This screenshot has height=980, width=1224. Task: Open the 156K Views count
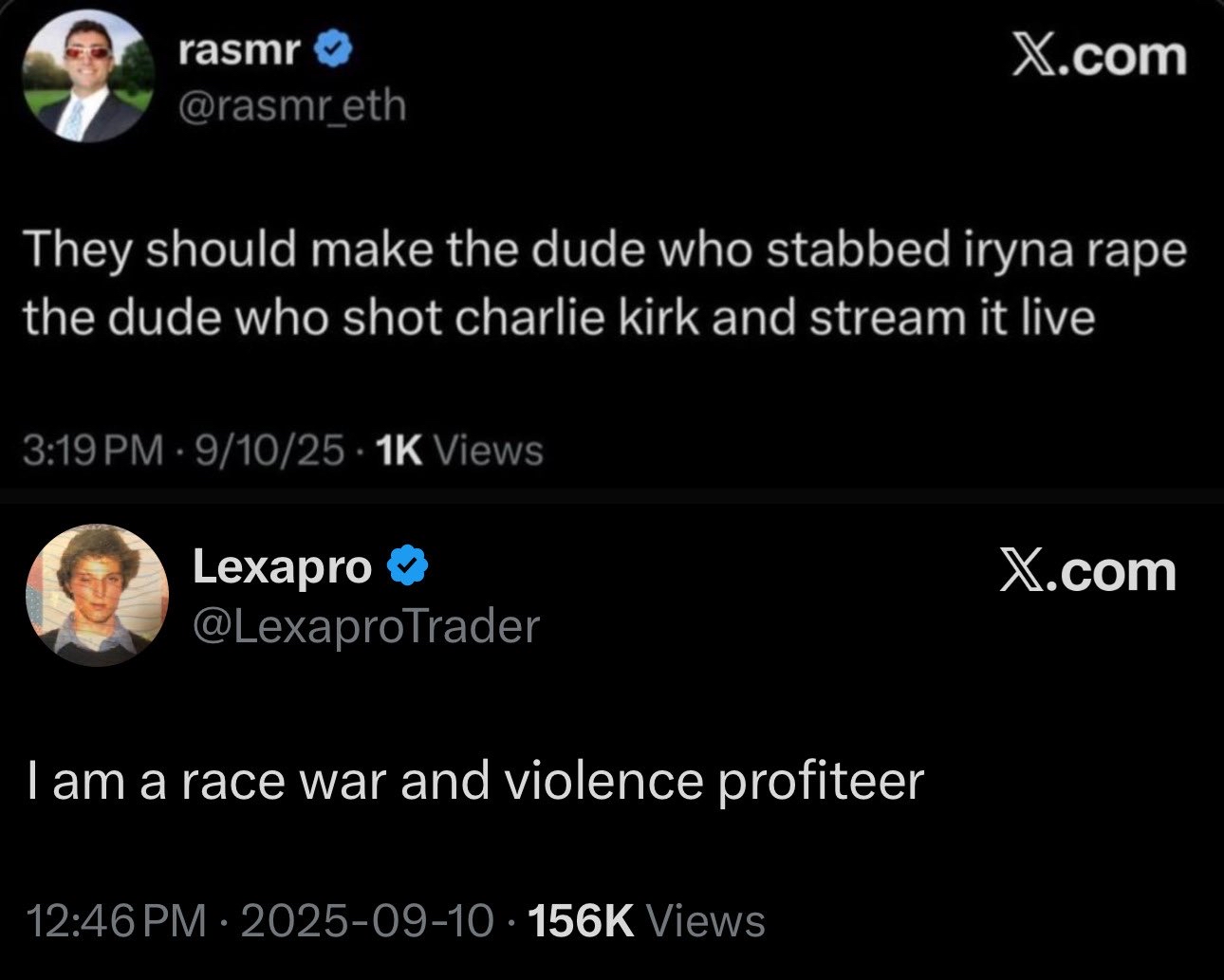[x=647, y=921]
